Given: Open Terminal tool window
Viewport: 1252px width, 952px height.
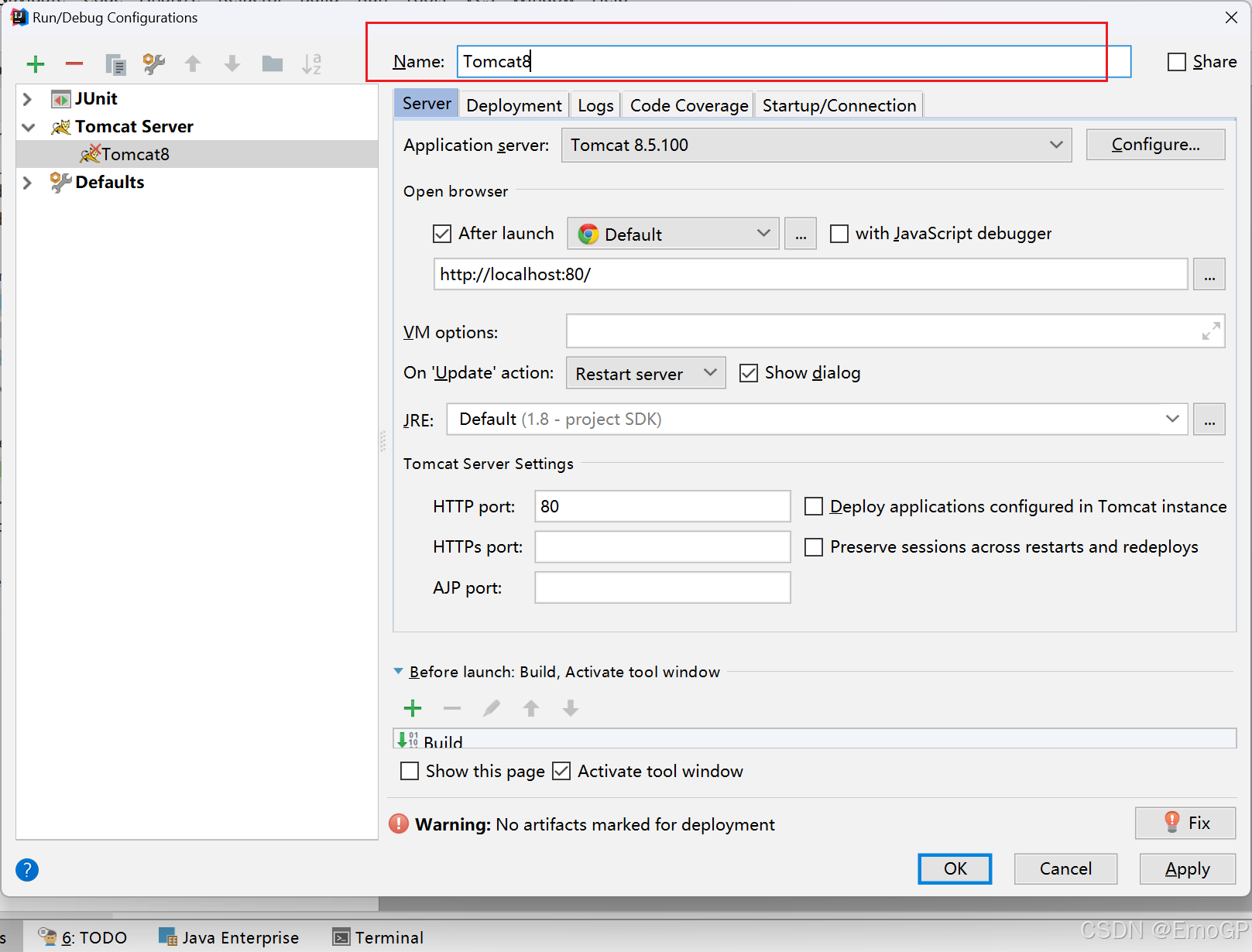Looking at the screenshot, I should [x=379, y=937].
